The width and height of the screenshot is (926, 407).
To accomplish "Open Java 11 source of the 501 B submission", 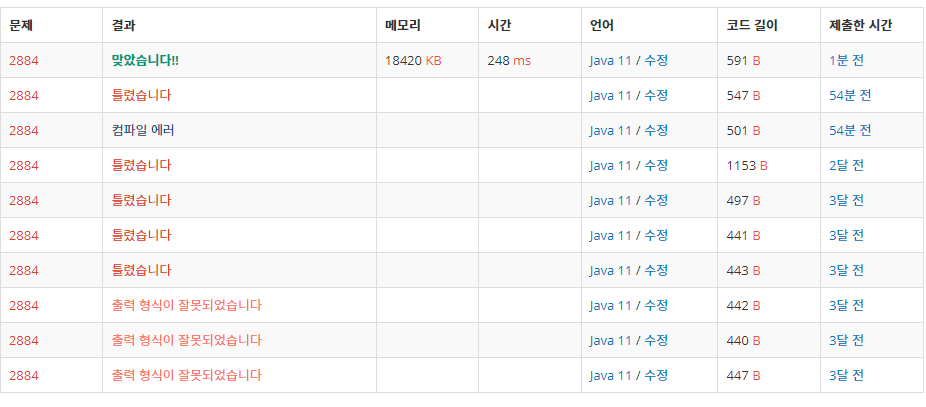I will click(611, 131).
